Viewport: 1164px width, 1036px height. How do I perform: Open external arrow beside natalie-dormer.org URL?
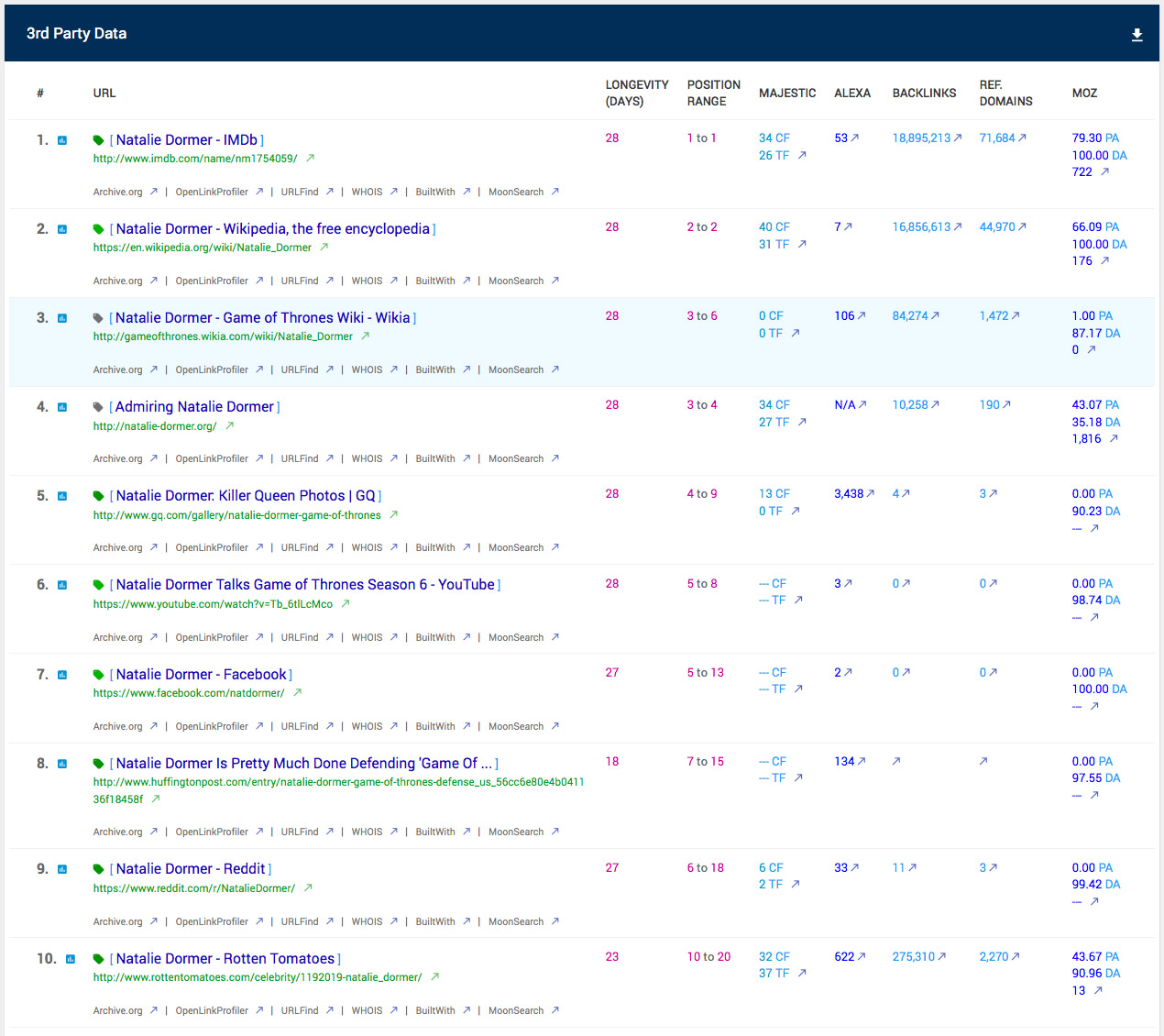pyautogui.click(x=229, y=425)
